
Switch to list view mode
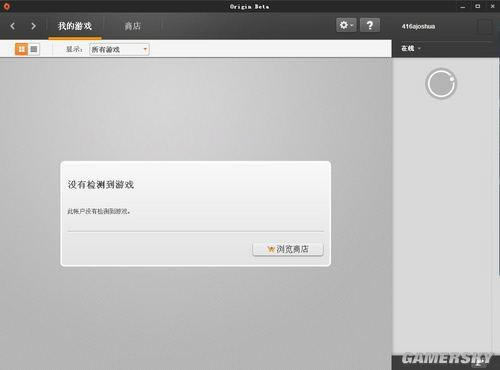tap(34, 49)
